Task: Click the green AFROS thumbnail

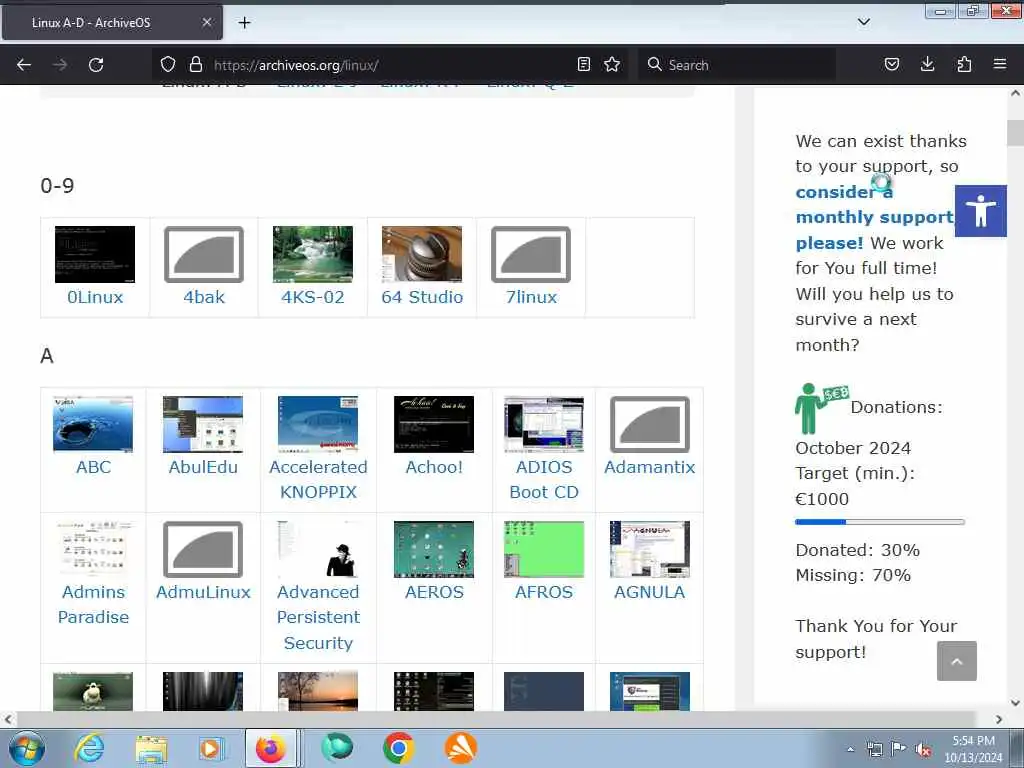Action: [x=544, y=549]
